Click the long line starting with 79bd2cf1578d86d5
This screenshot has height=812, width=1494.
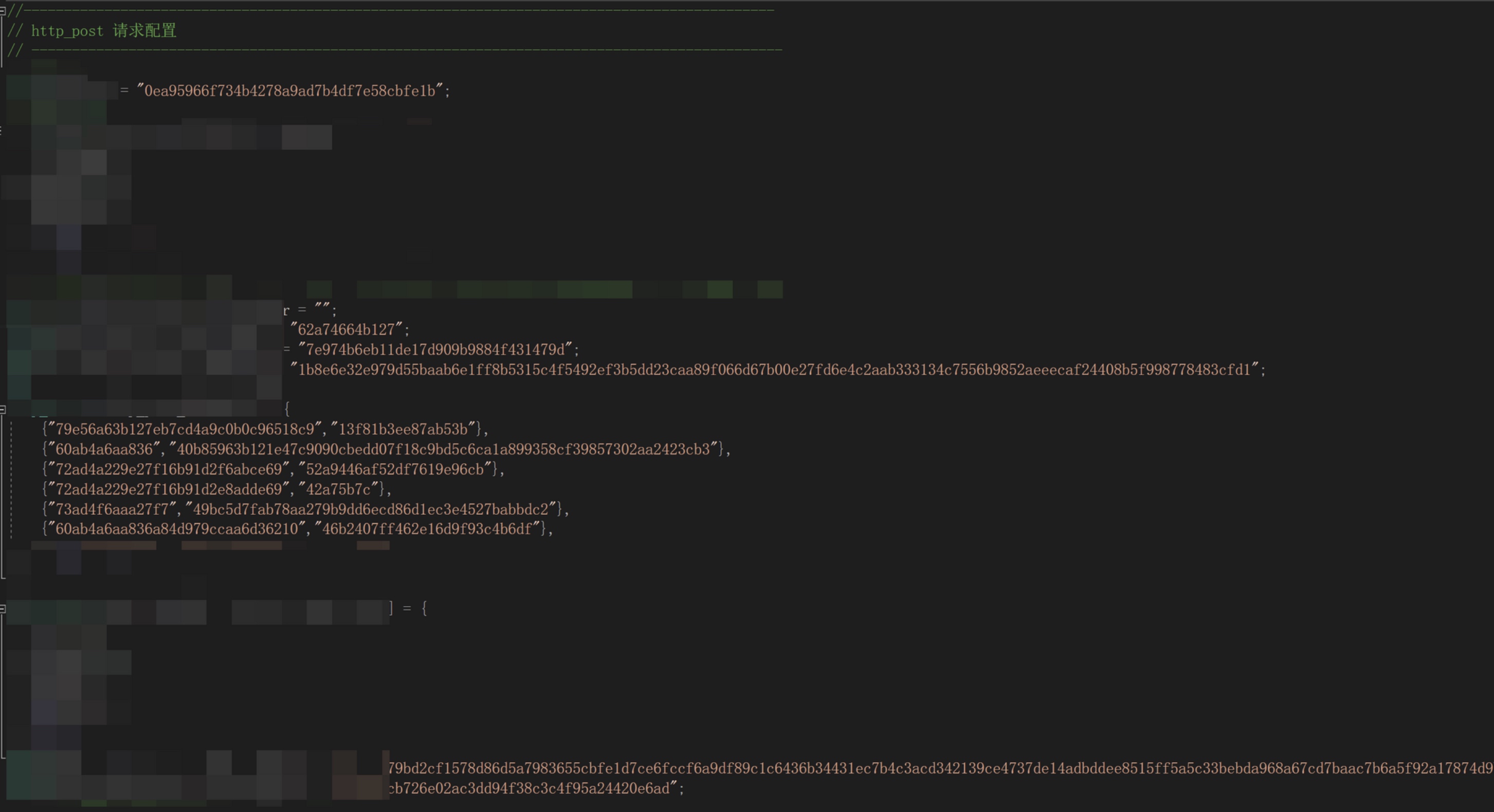click(x=940, y=768)
